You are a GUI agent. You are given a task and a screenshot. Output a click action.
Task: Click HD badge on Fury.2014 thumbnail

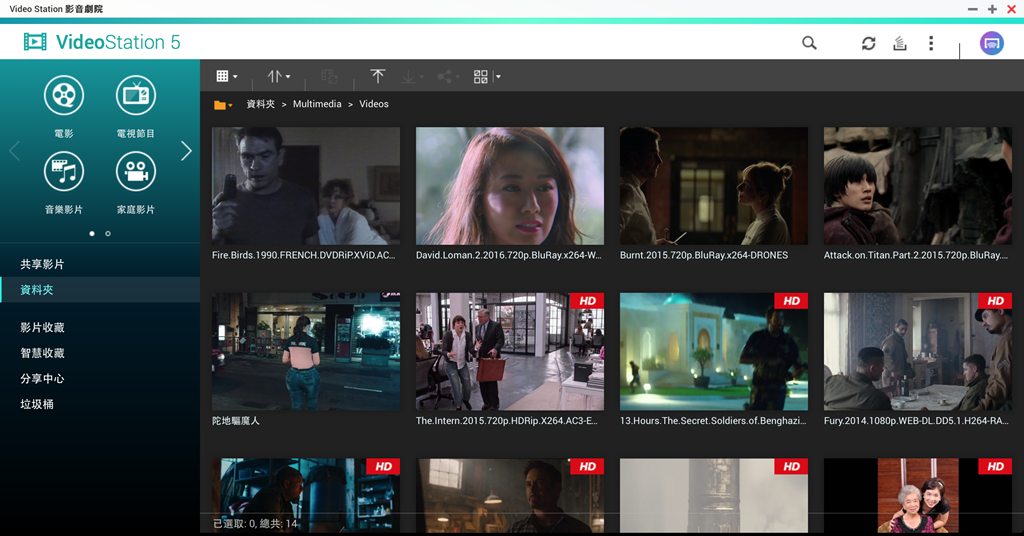point(995,301)
